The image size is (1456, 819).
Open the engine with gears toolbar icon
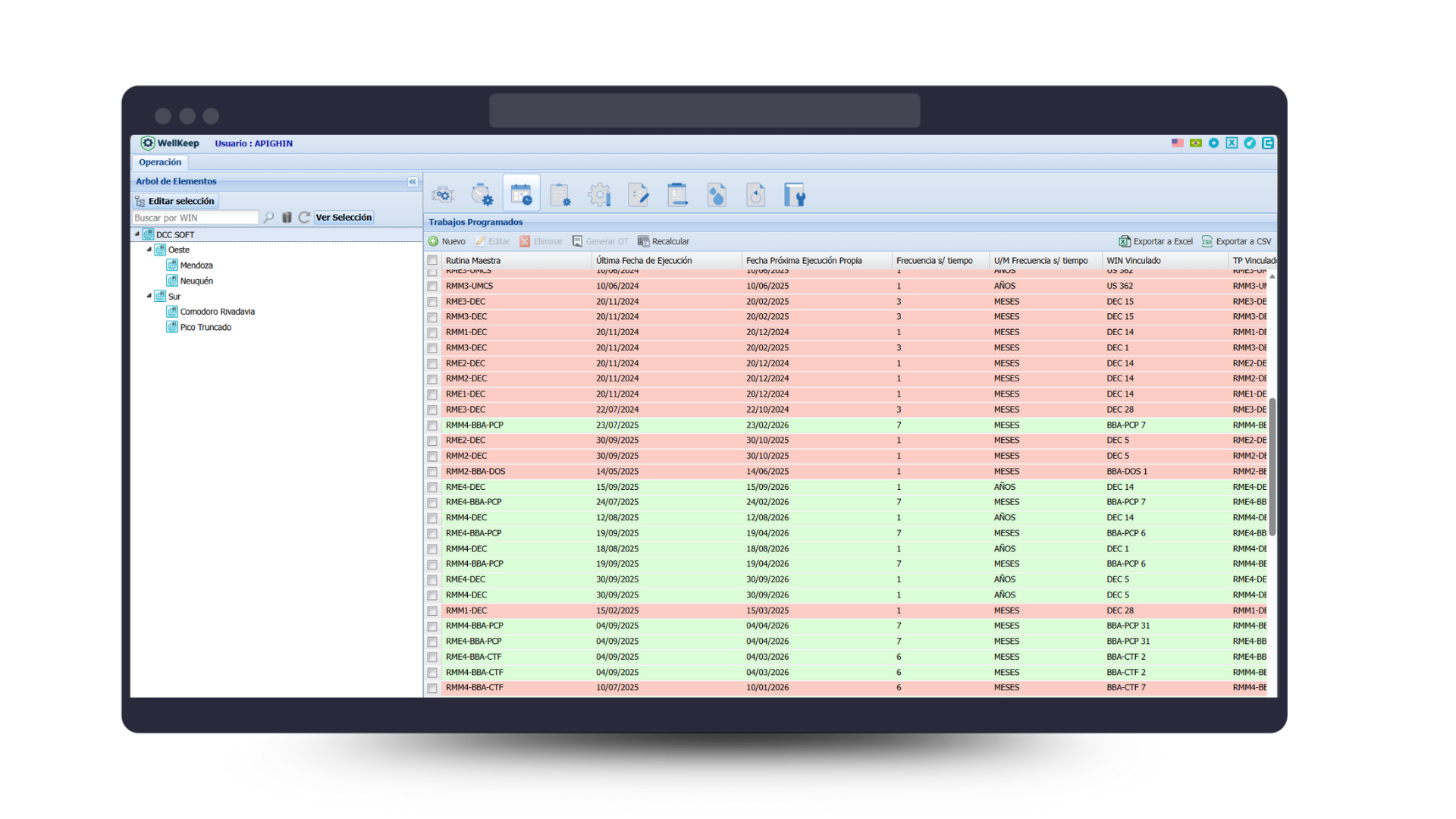(443, 195)
